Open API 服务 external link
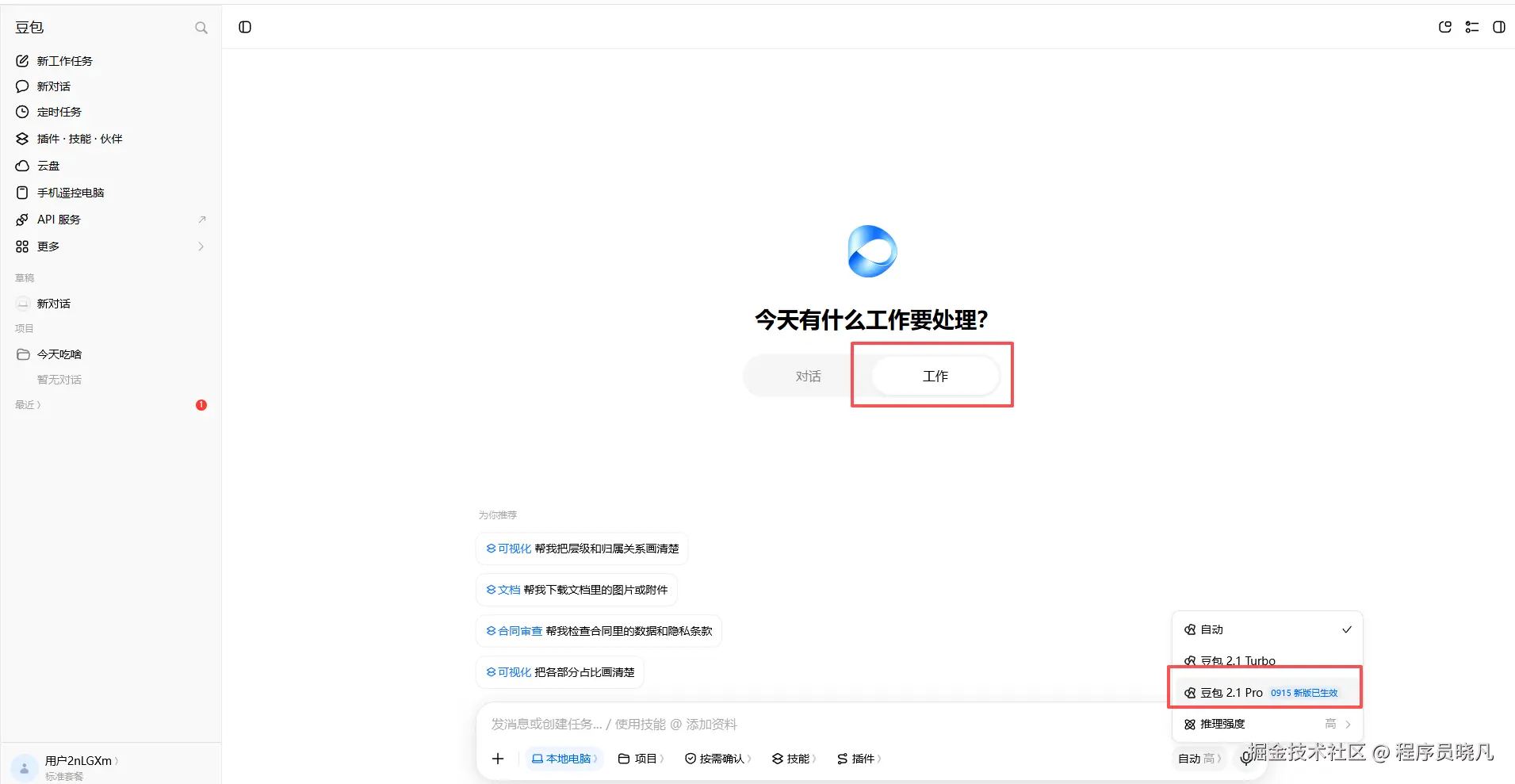Screen dimensions: 1515x784 (110, 220)
